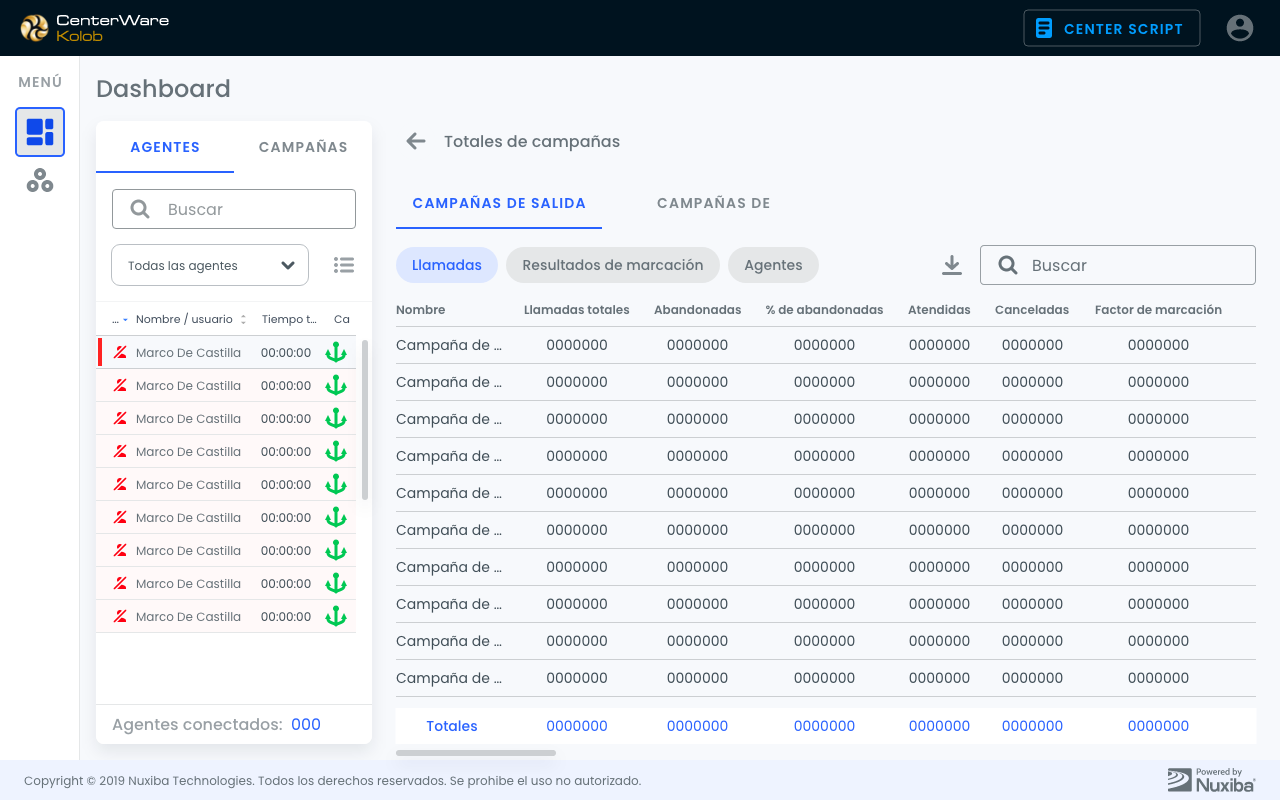Open the Todas las agentes dropdown
This screenshot has height=800, width=1280.
(x=210, y=265)
